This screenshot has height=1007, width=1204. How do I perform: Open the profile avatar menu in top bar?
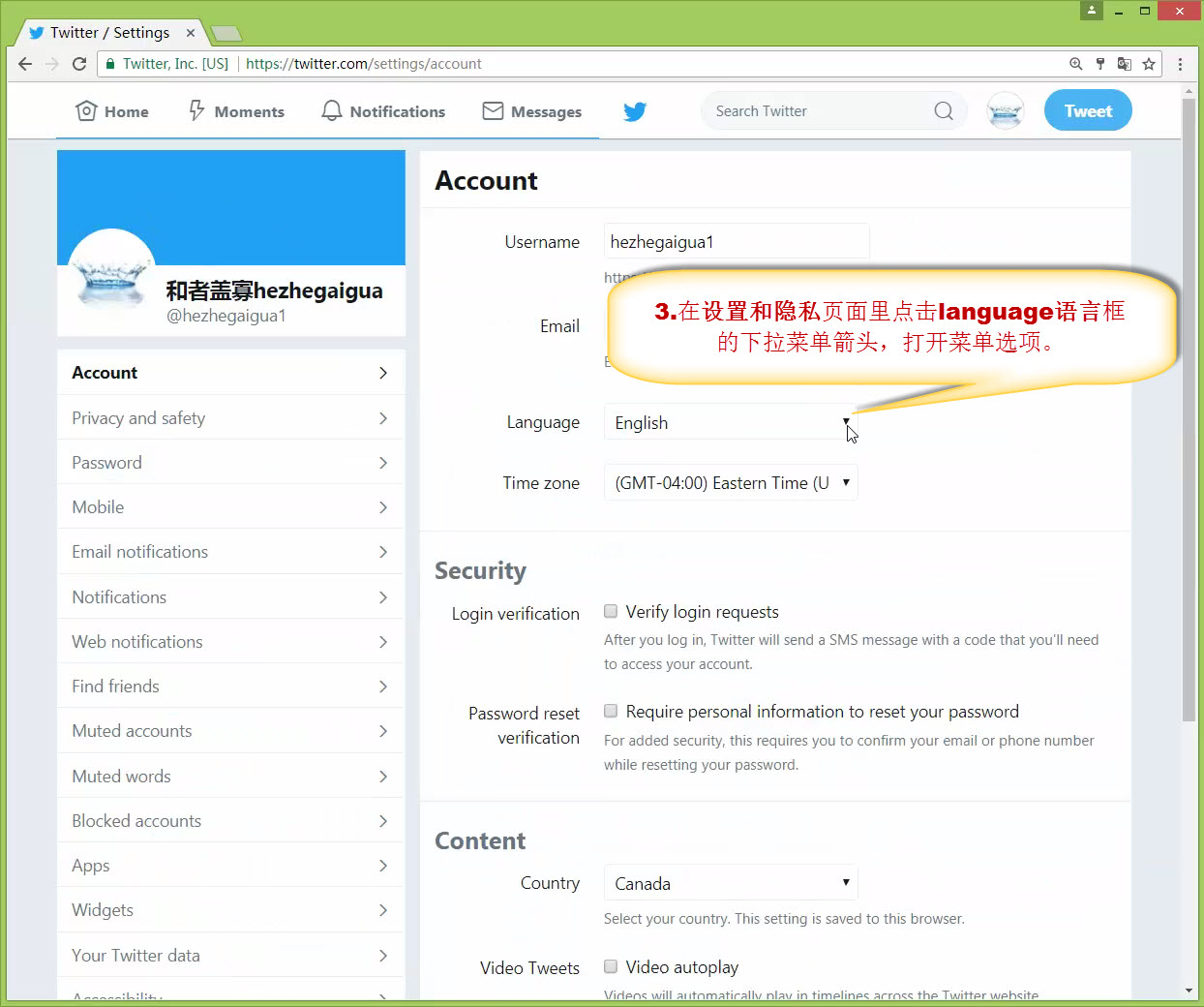tap(1006, 111)
